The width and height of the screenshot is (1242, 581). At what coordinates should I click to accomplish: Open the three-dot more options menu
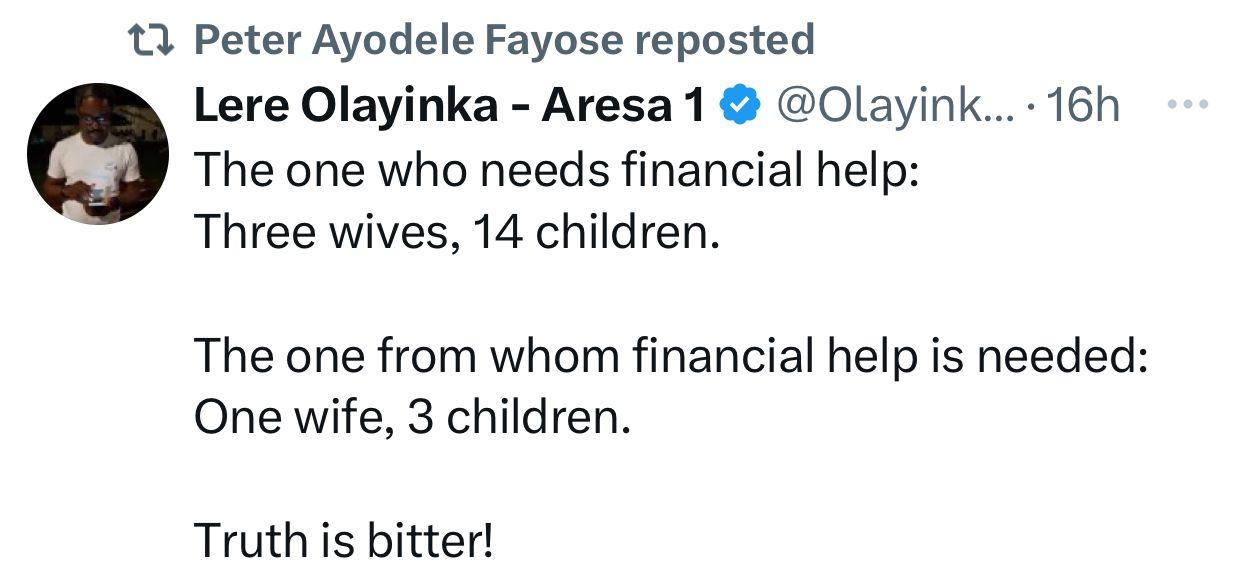click(1188, 104)
